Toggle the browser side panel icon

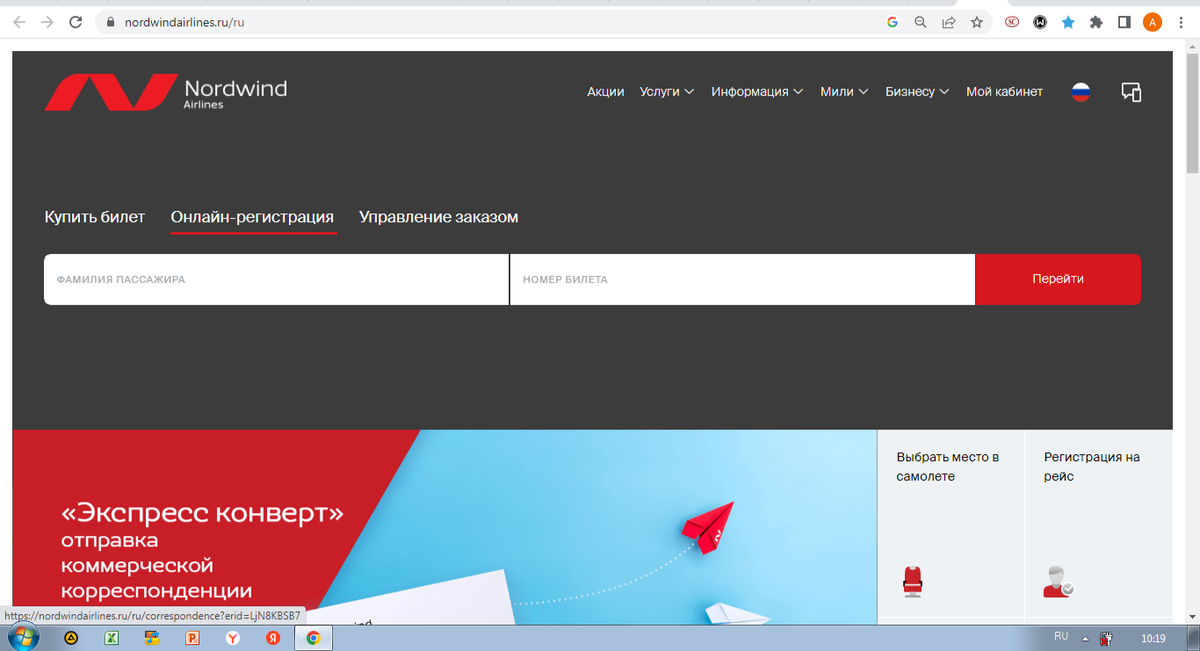click(1124, 22)
